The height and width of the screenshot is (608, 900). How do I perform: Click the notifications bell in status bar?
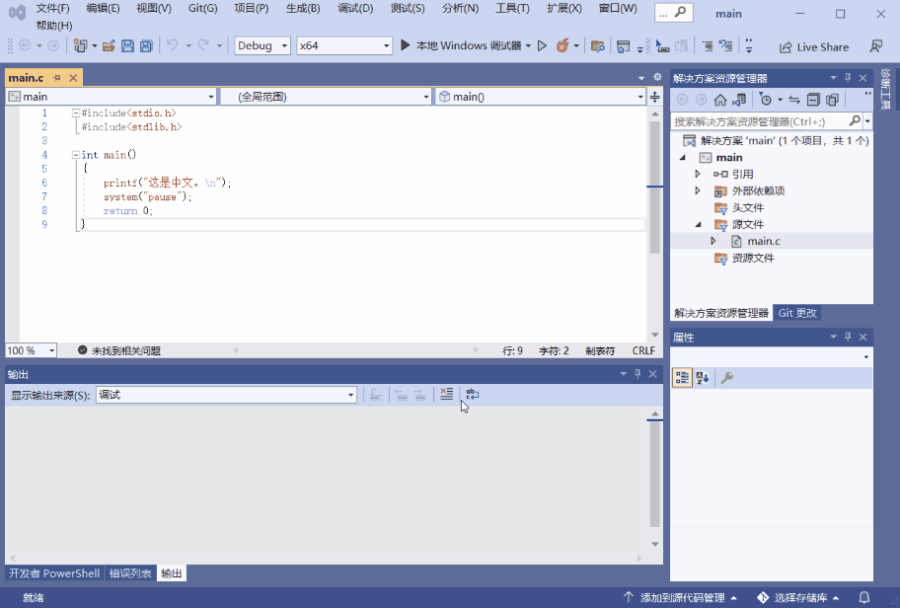864,598
